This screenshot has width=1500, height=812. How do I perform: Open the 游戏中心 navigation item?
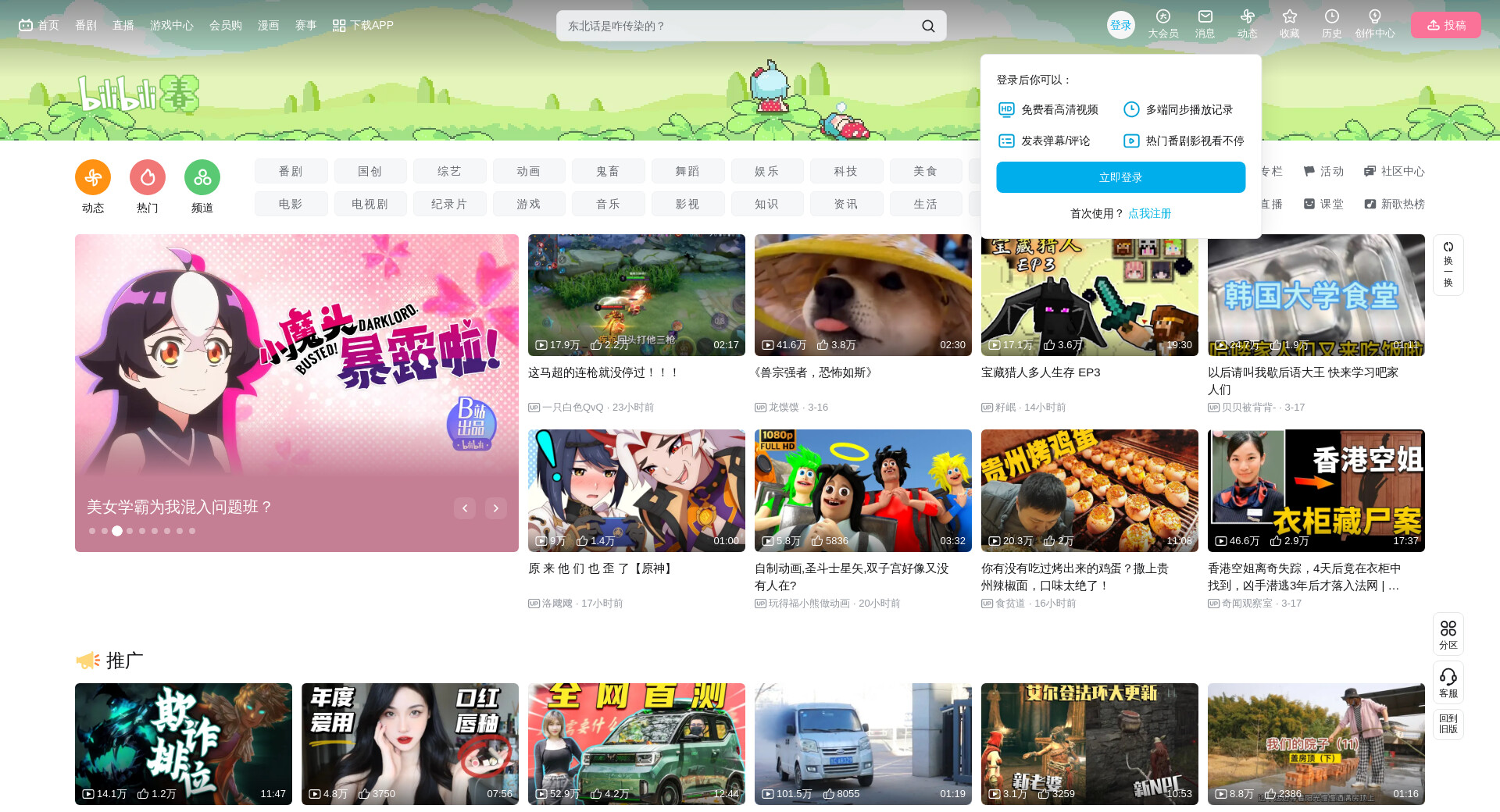[172, 25]
